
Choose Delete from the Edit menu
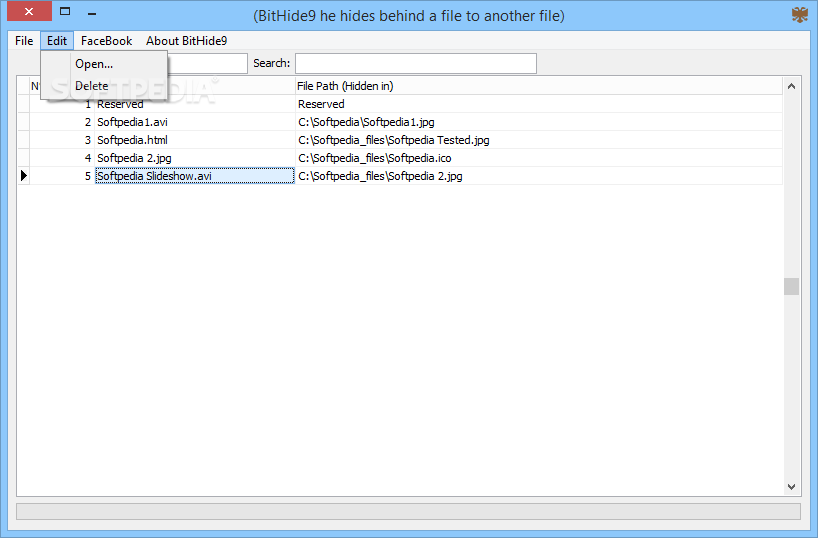(104, 86)
